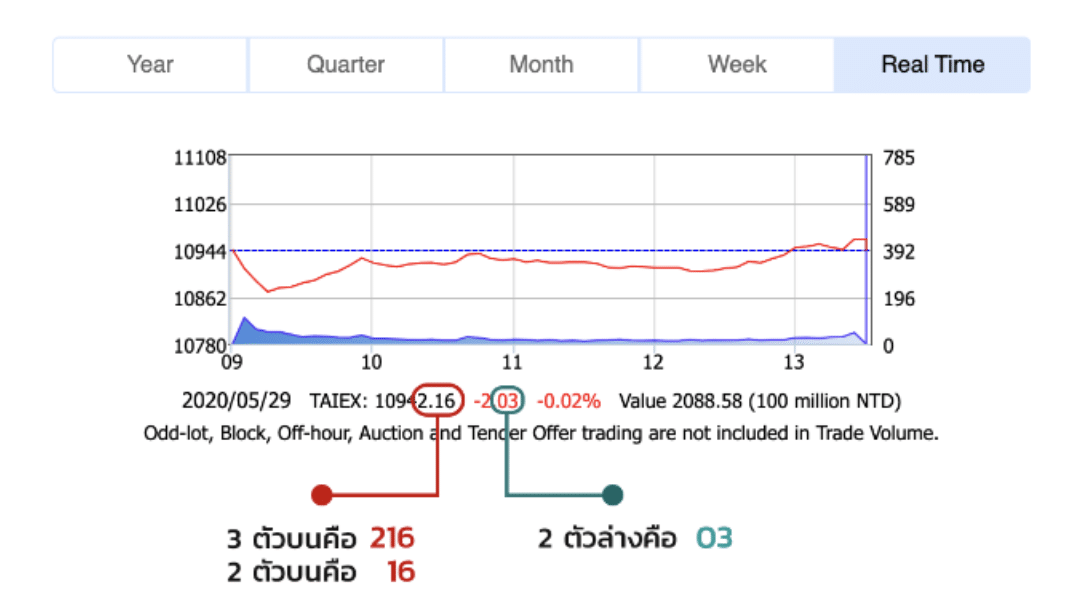Image resolution: width=1072 pixels, height=614 pixels.
Task: Click the teal-circled 03 in the change value
Action: [507, 402]
